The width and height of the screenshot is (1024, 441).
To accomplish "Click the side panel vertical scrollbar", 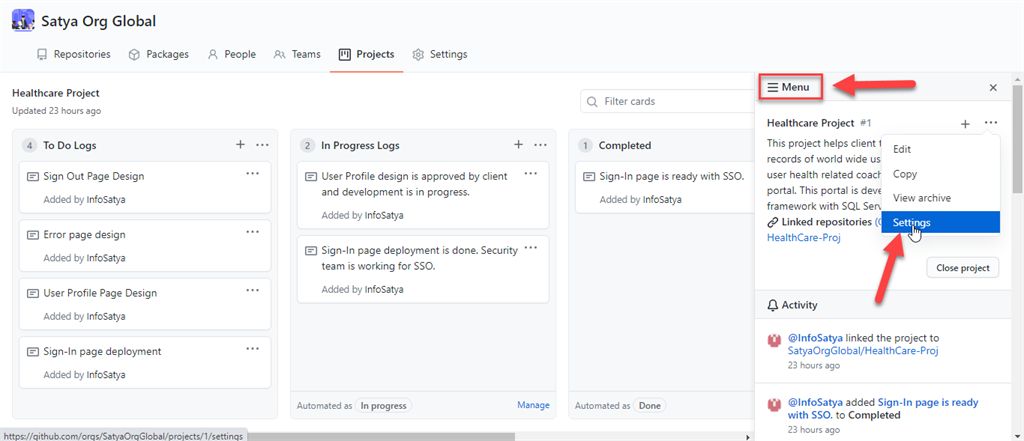I will point(1017,139).
